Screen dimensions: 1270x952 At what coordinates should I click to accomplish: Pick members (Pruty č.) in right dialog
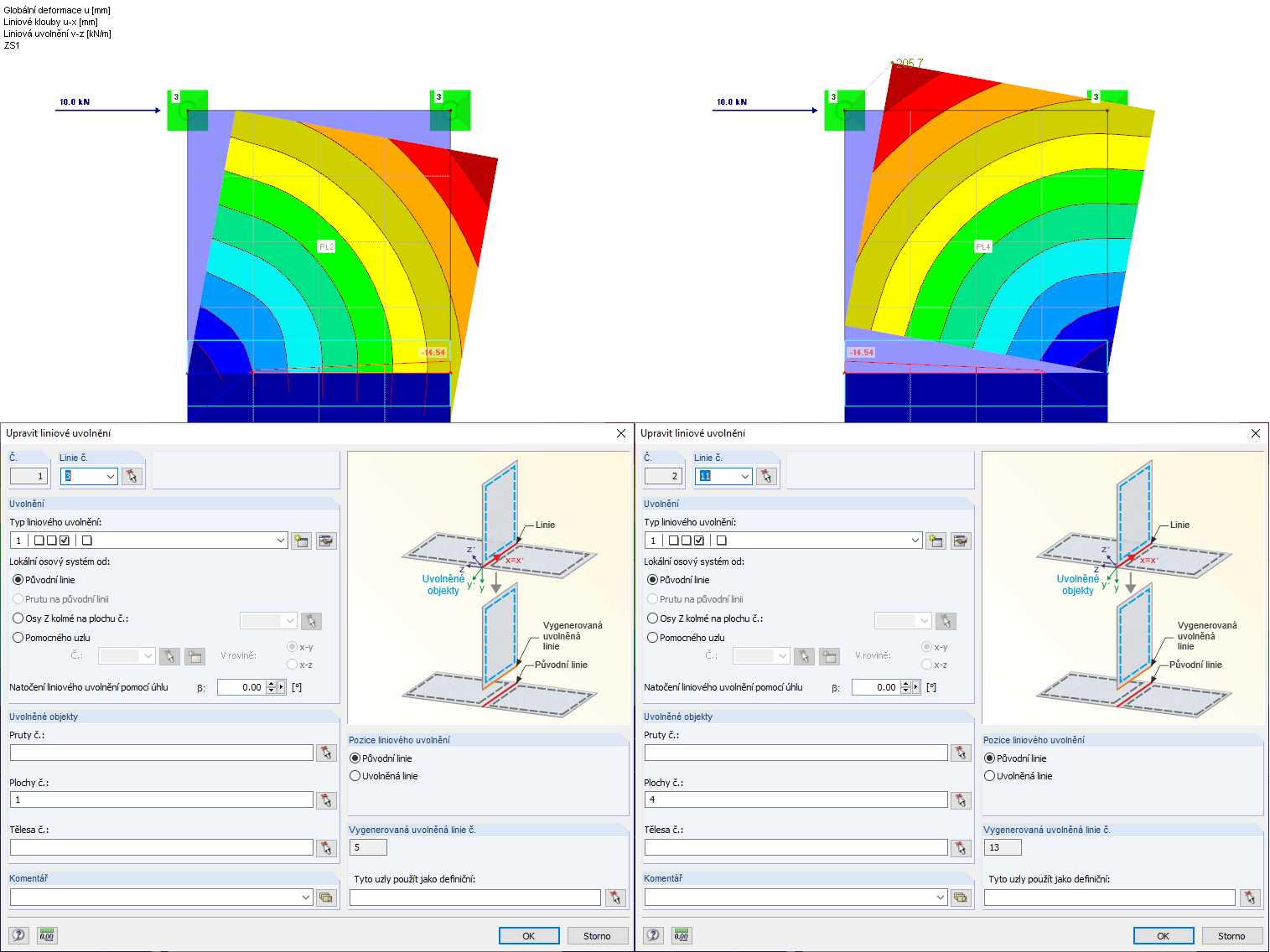coord(961,753)
